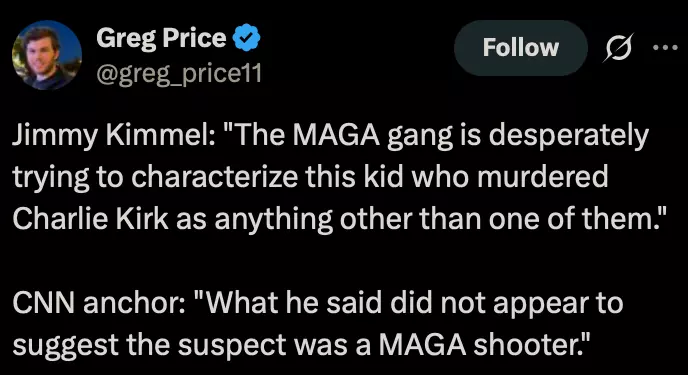Click the Jimmy Kimmel quote paragraph
This screenshot has width=688, height=375.
[340, 177]
